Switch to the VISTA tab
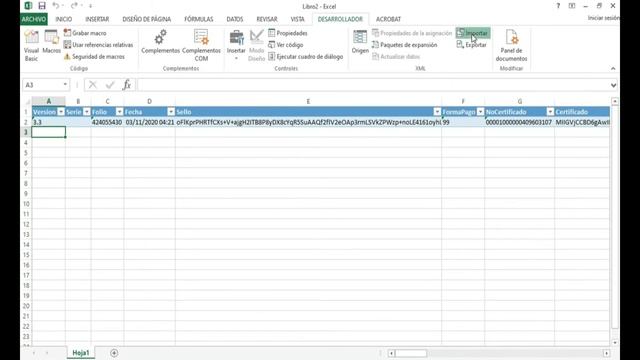The width and height of the screenshot is (640, 360). point(298,19)
